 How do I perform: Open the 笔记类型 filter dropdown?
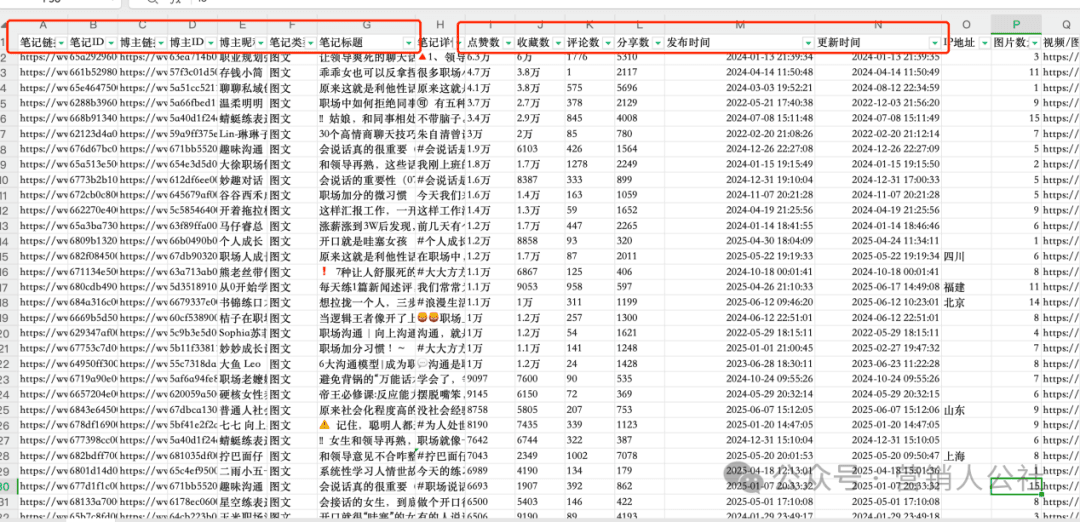pyautogui.click(x=311, y=43)
